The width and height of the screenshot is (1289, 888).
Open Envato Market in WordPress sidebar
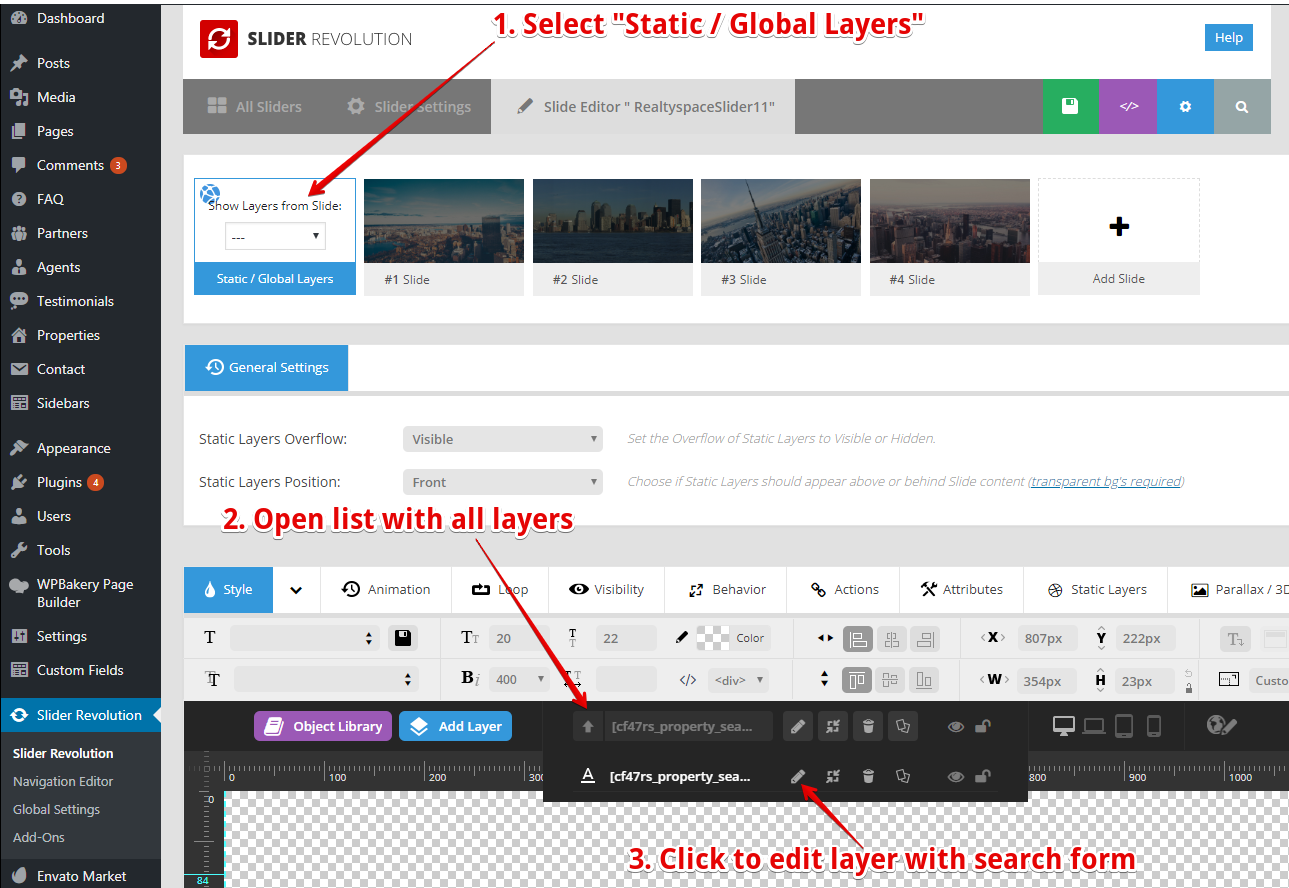click(x=80, y=876)
